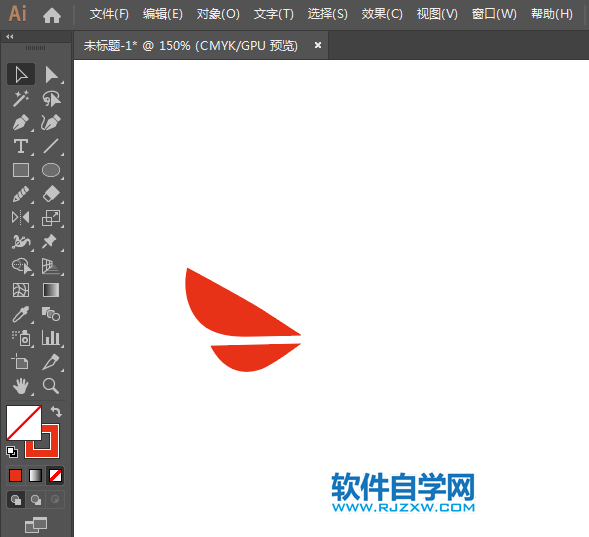Image resolution: width=589 pixels, height=537 pixels.
Task: Select the Reflect tool
Action: 21,218
